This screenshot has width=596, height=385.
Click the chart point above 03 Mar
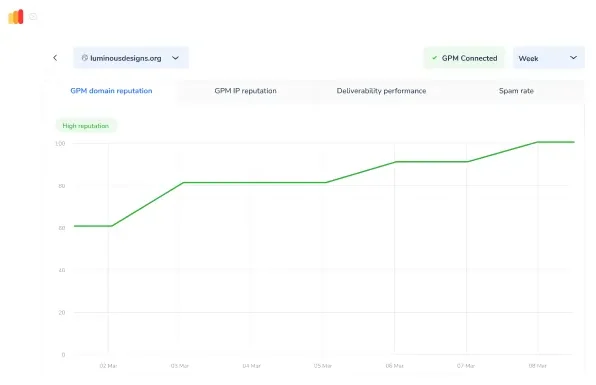click(183, 182)
